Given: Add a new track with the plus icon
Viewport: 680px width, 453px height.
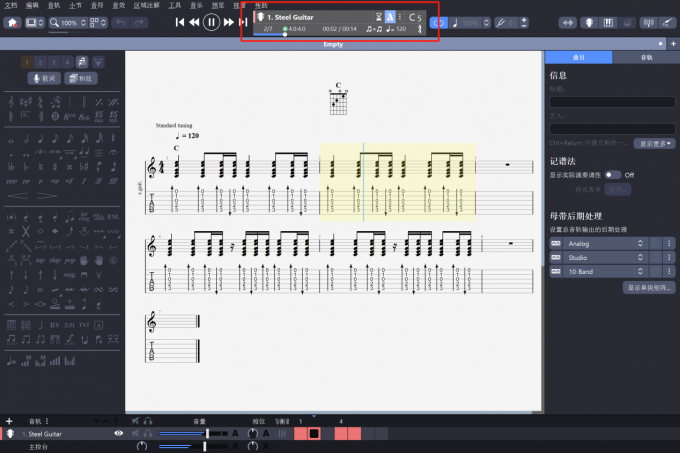Looking at the screenshot, I should 9,421.
